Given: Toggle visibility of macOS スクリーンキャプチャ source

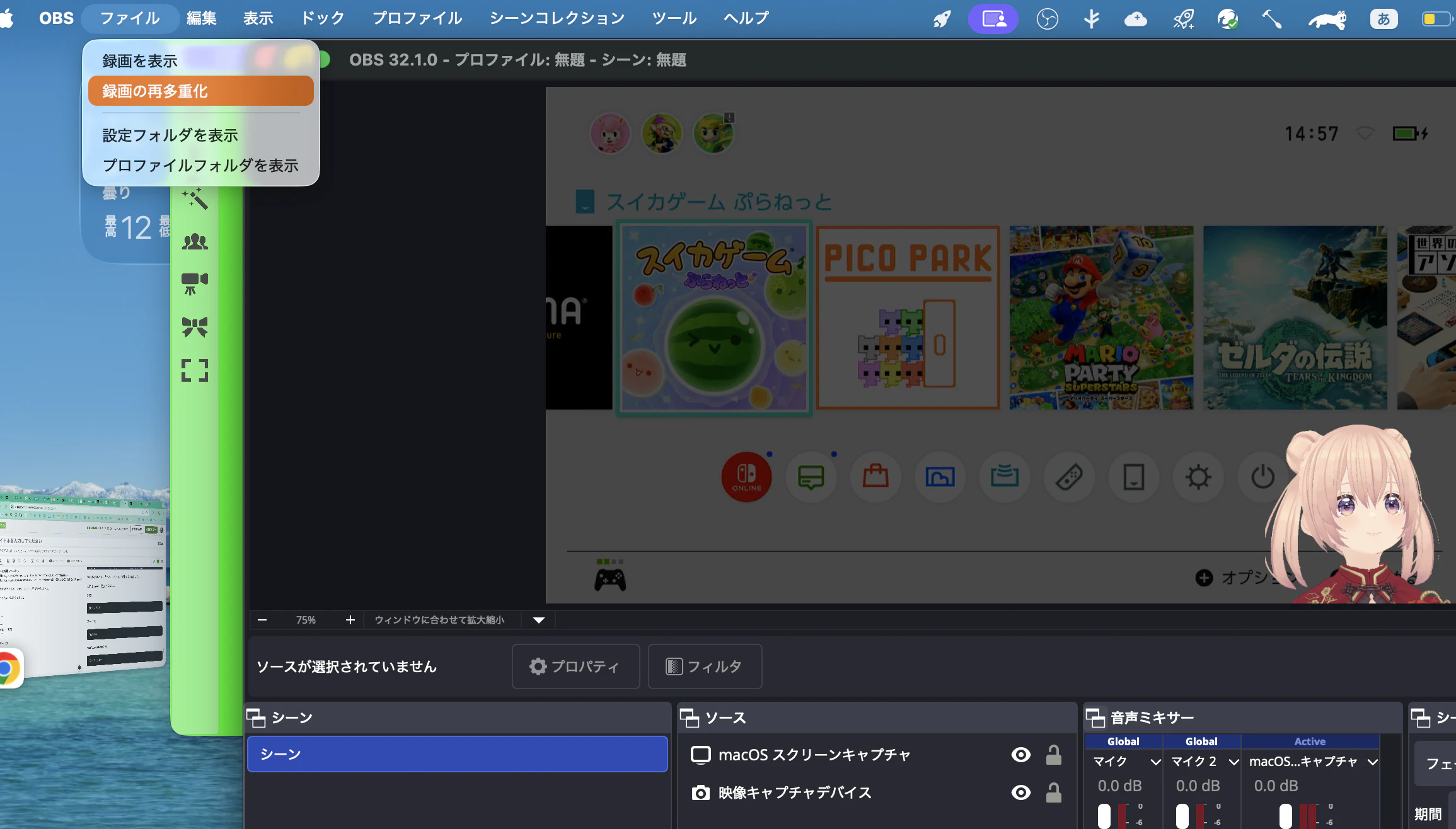Looking at the screenshot, I should coord(1020,755).
